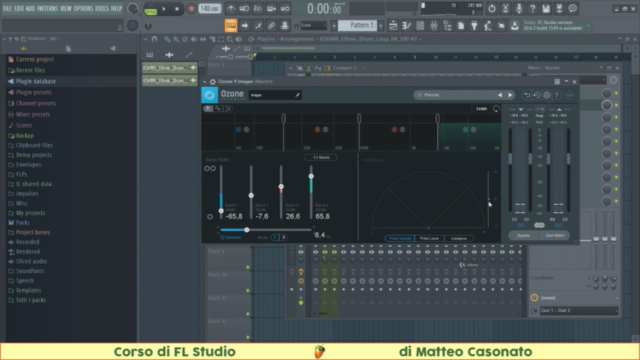Viewport: 640px width, 360px height.
Task: Open mixer Out 1 - Out 2 output dropdown
Action: 578,311
